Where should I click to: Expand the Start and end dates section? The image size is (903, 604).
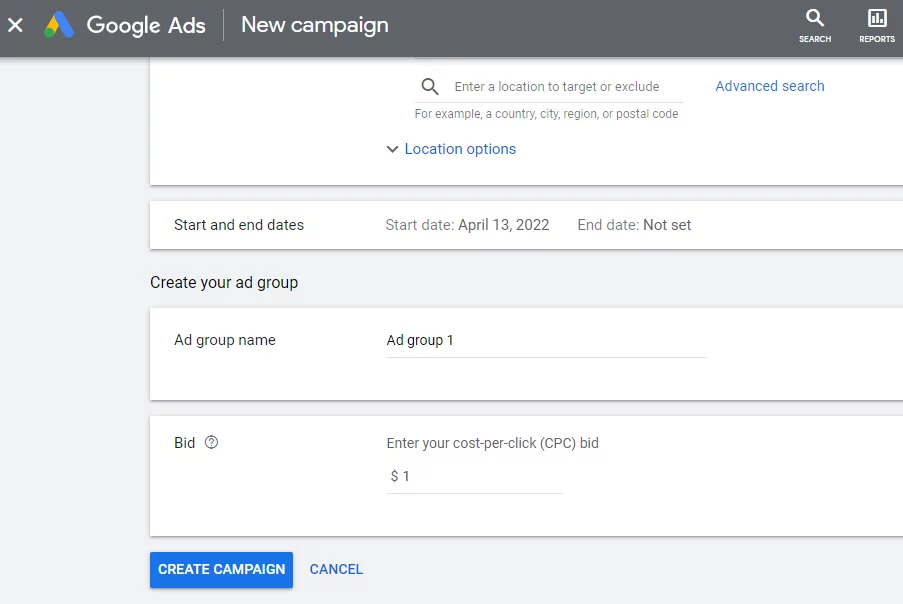tap(526, 225)
